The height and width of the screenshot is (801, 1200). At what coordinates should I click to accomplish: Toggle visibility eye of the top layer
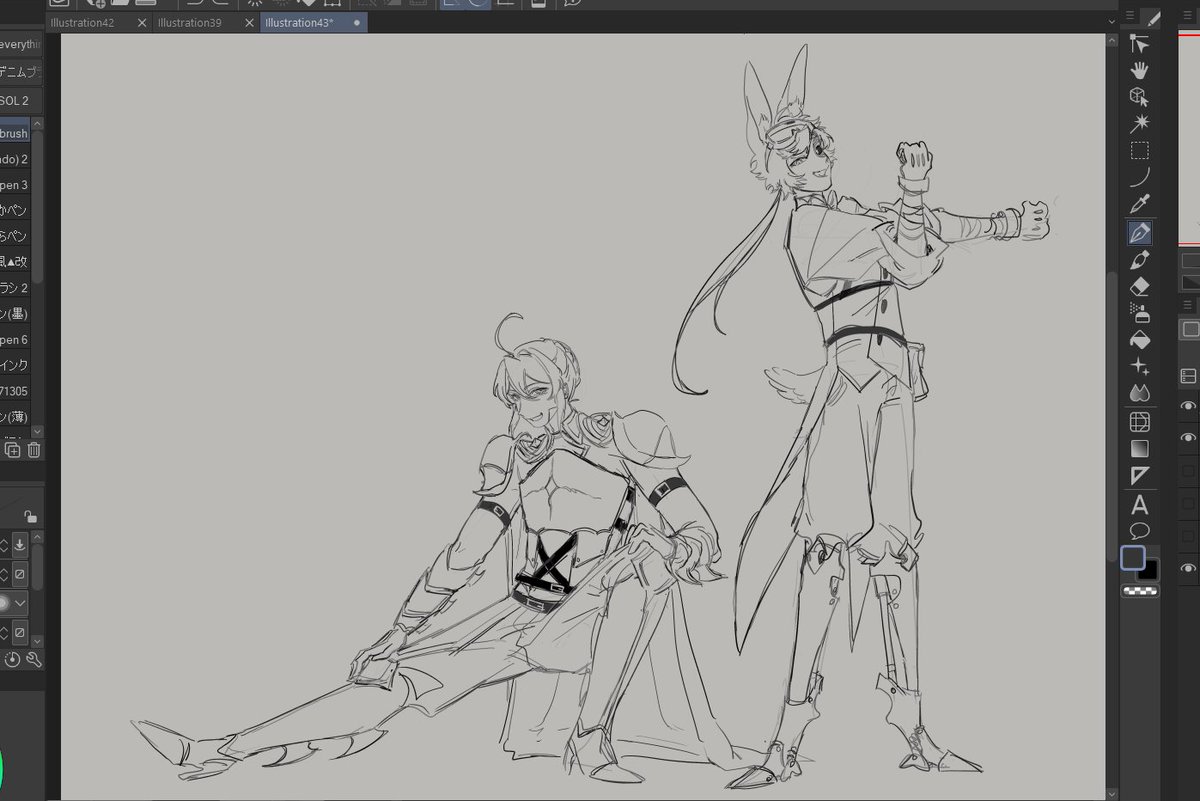click(x=1188, y=406)
